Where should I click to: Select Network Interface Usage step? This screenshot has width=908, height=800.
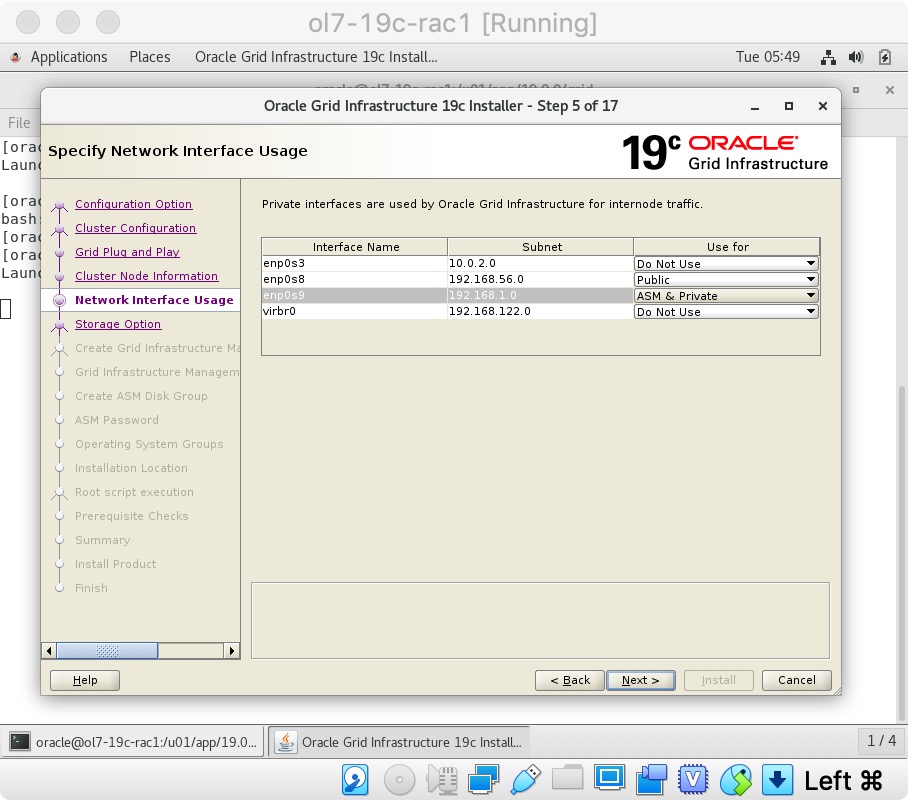(154, 299)
